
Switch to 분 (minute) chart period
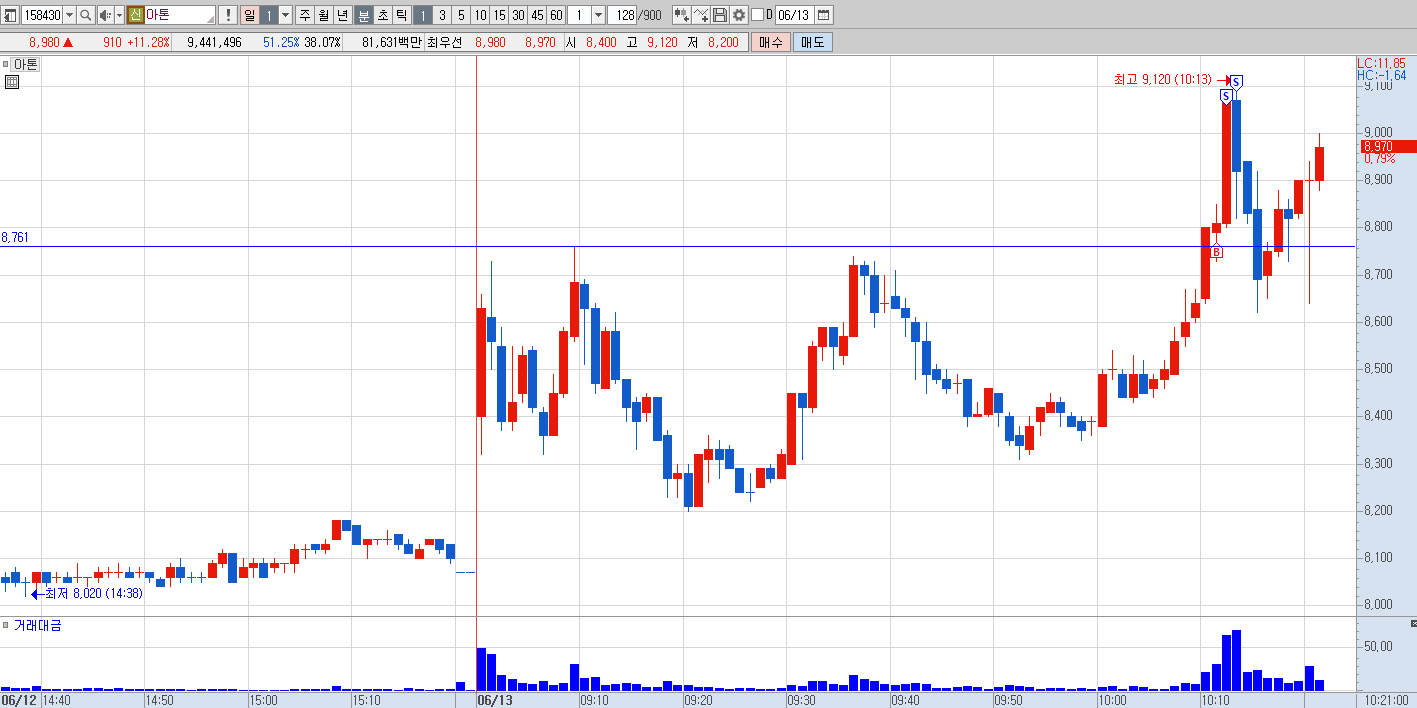(363, 15)
